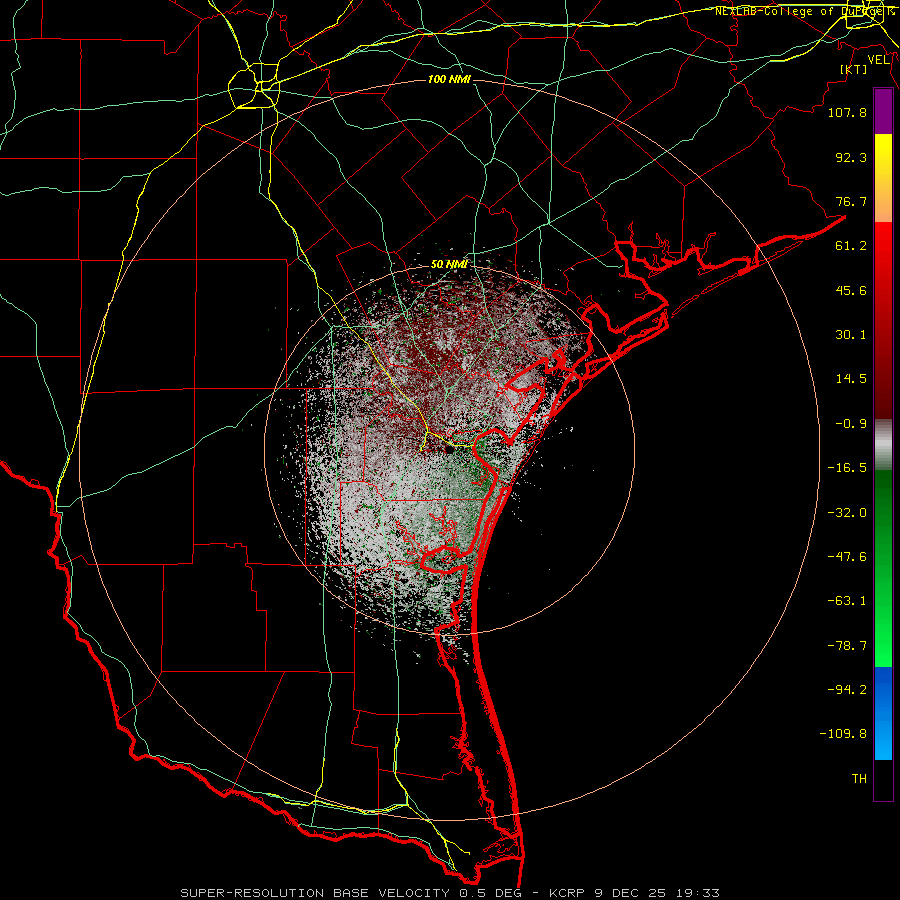The height and width of the screenshot is (900, 900).
Task: Click the -109.8 velocity scale value
Action: (843, 734)
